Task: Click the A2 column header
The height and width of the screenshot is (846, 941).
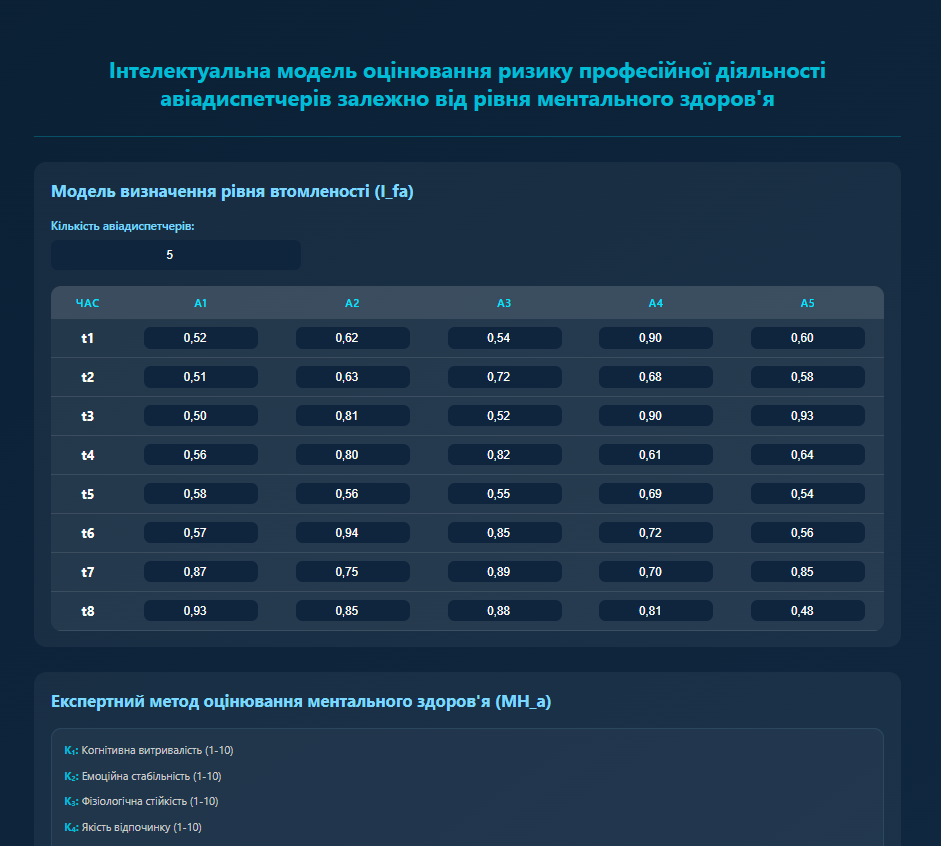Action: pyautogui.click(x=352, y=303)
